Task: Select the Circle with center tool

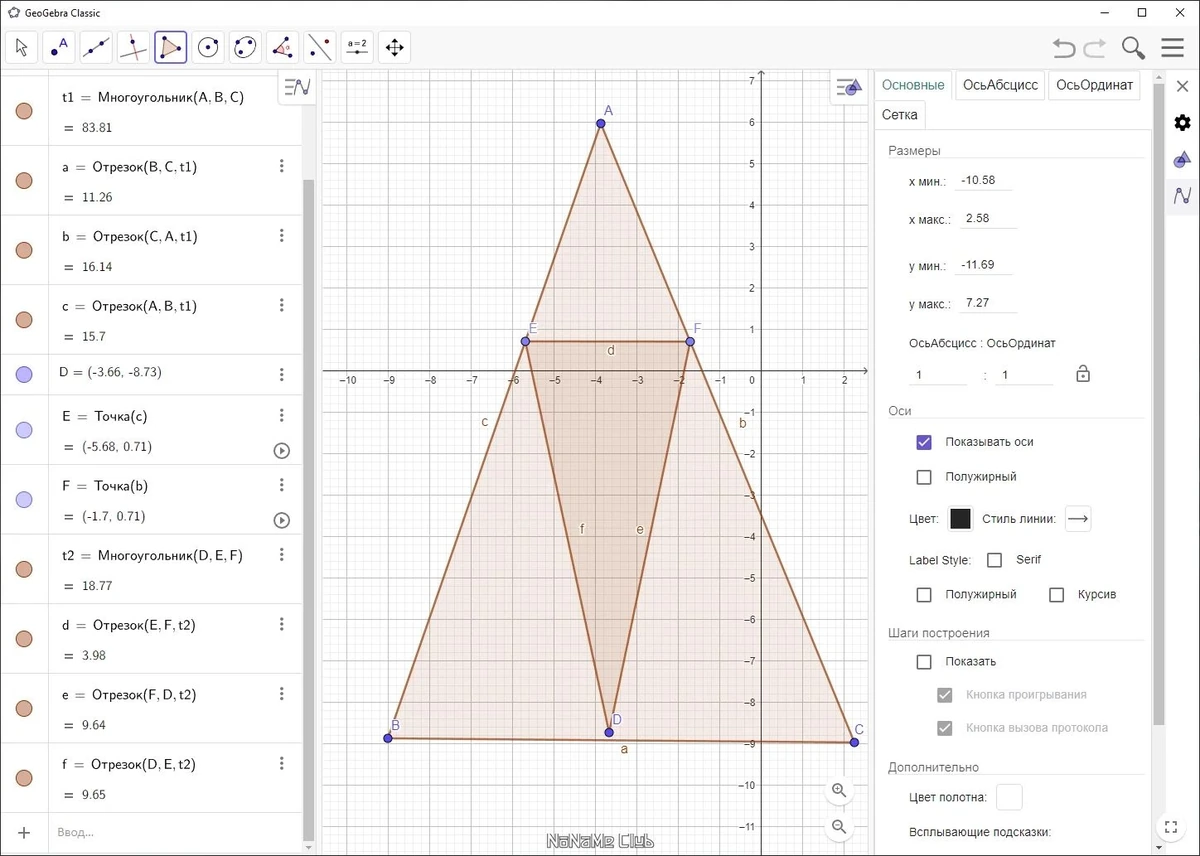Action: [x=208, y=47]
